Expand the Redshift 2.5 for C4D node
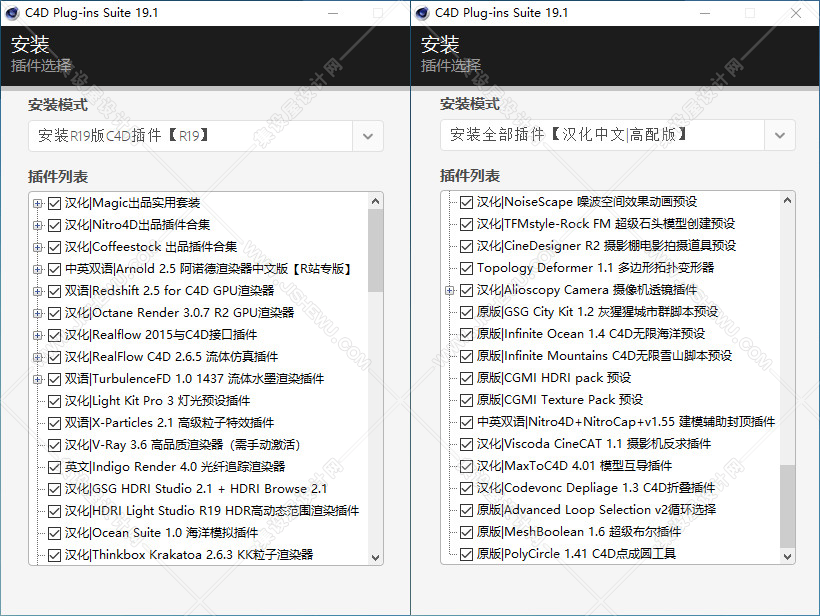This screenshot has width=820, height=616. [38, 291]
